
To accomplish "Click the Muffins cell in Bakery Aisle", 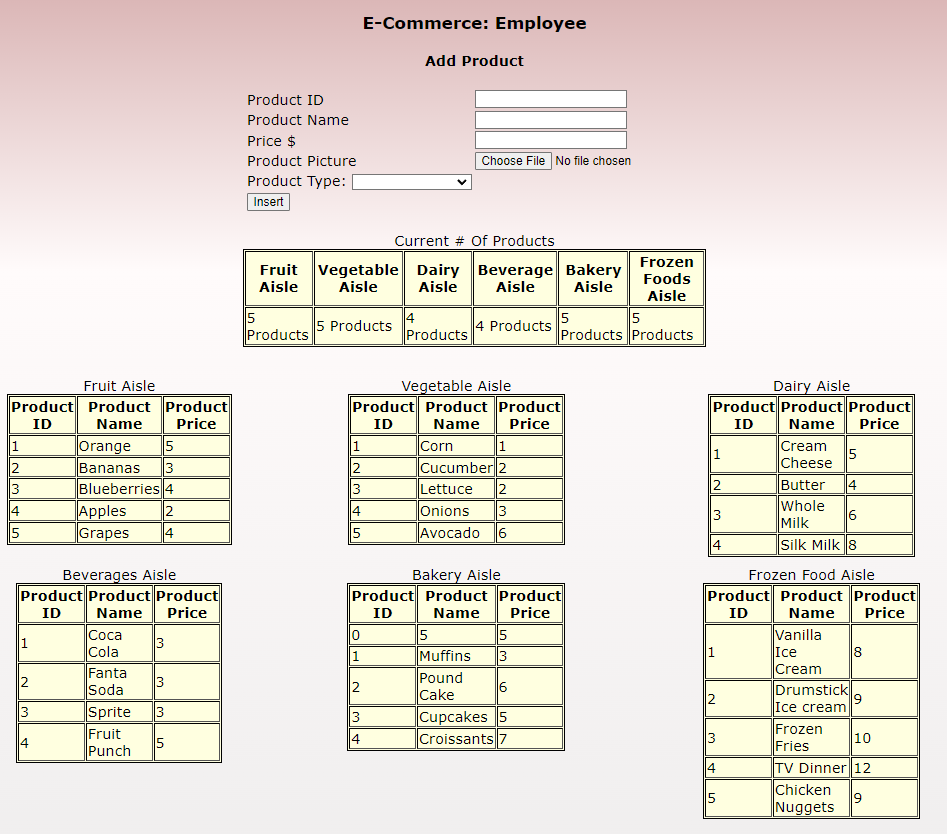I will (456, 656).
